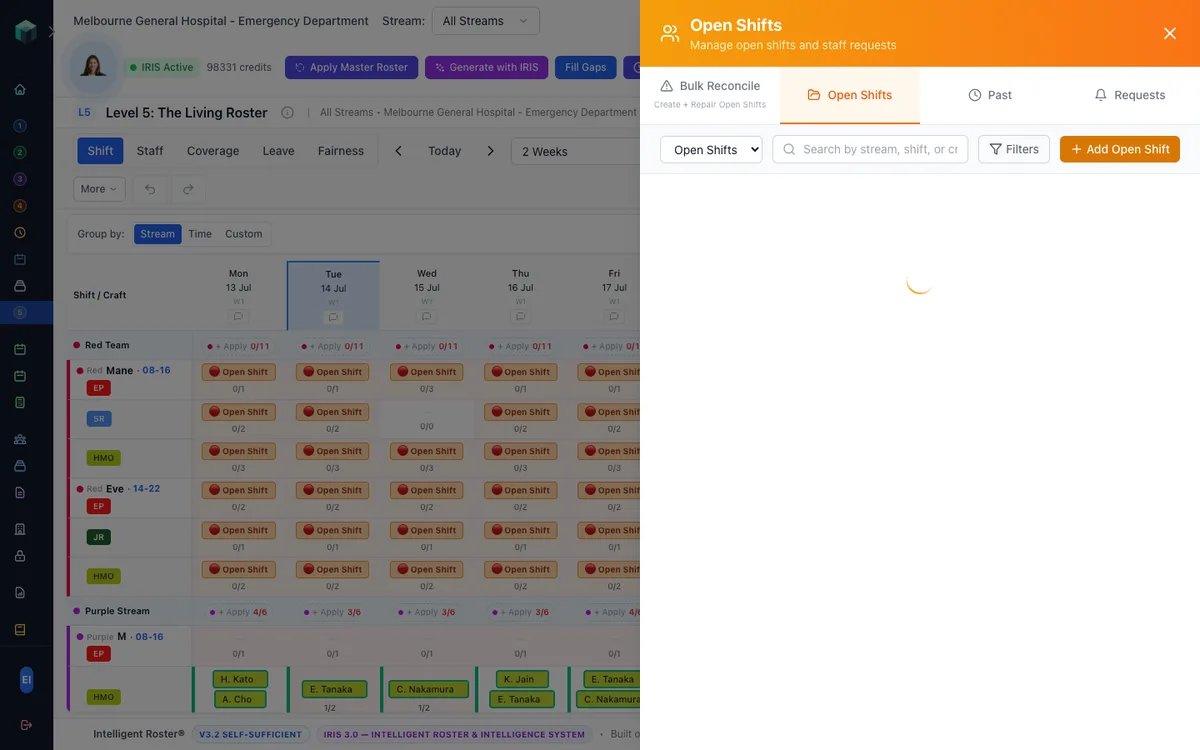Select the A. Cho shift chip
Viewport: 1200px width, 750px height.
(x=239, y=699)
